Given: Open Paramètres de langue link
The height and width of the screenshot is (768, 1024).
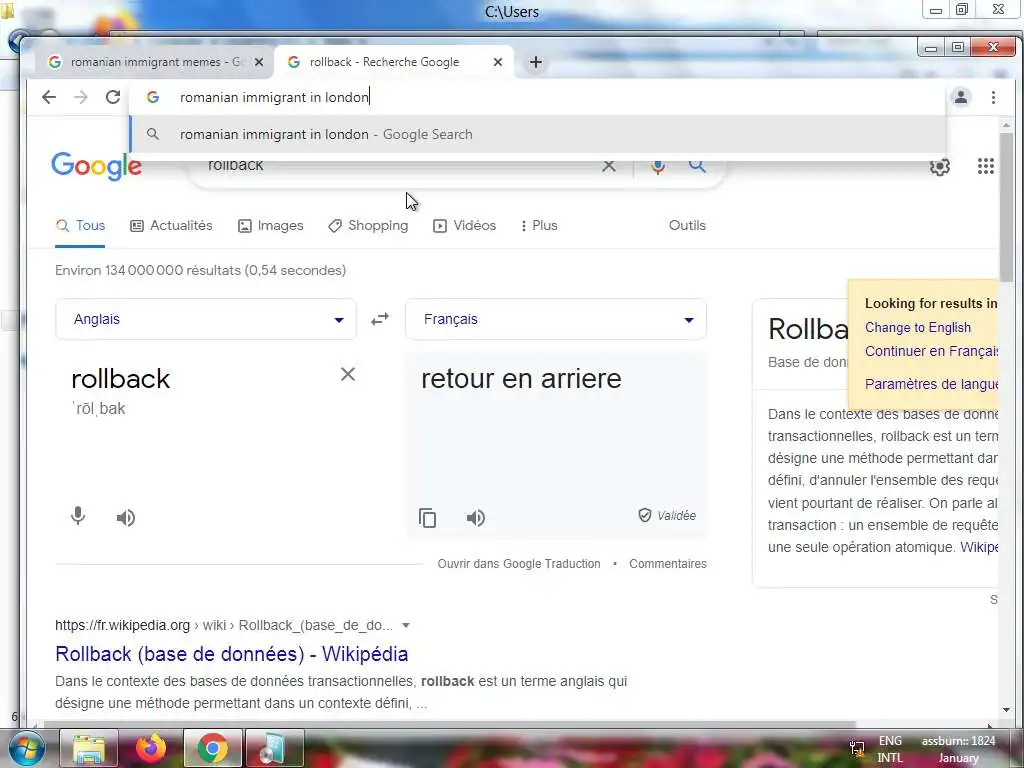Looking at the screenshot, I should (931, 384).
